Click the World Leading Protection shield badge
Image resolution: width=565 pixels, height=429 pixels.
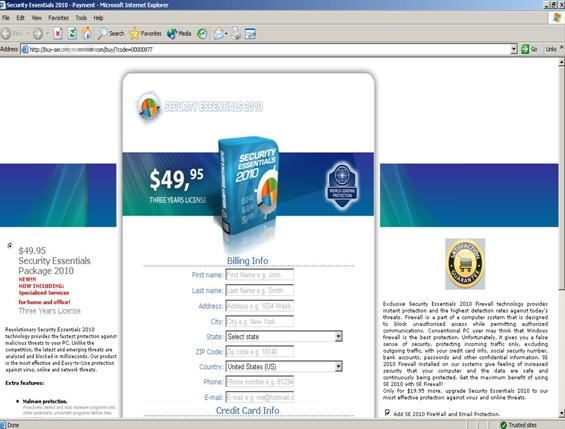(342, 185)
